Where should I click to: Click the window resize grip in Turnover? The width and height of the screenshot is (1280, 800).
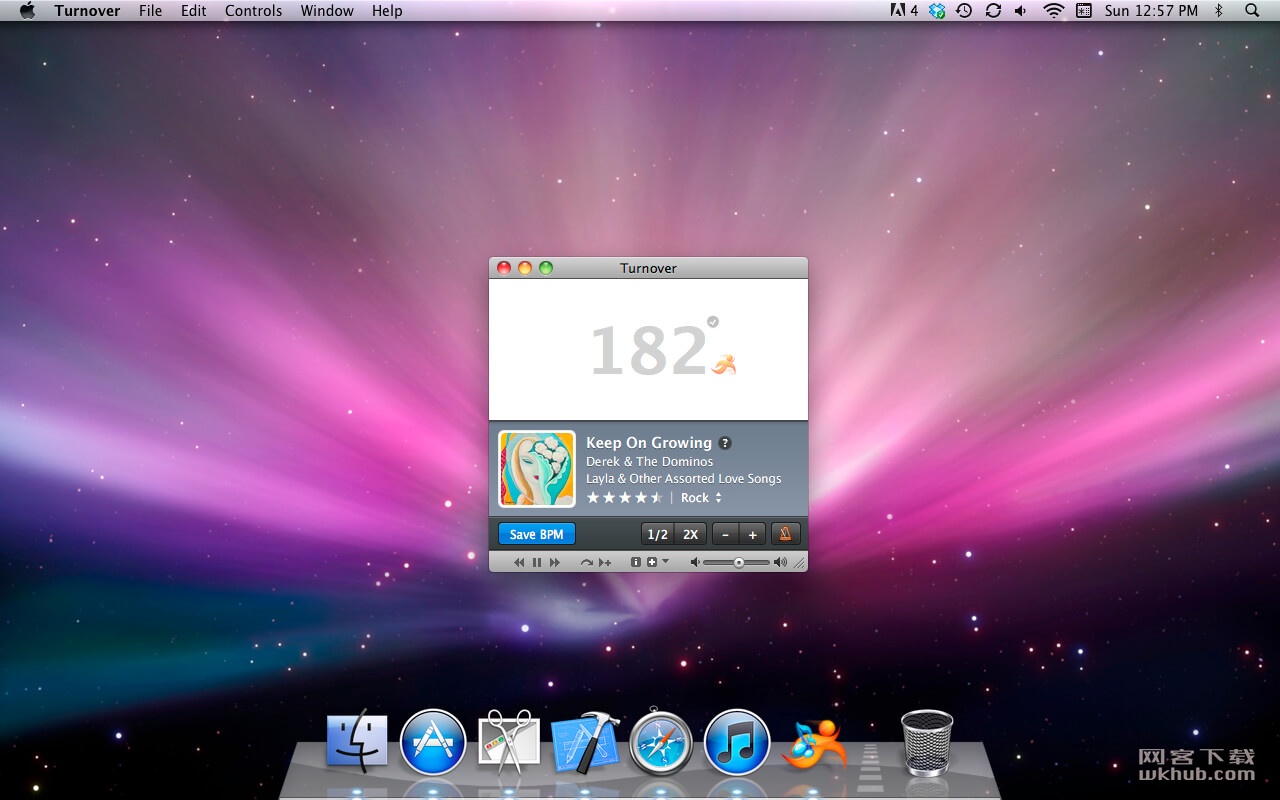[799, 563]
